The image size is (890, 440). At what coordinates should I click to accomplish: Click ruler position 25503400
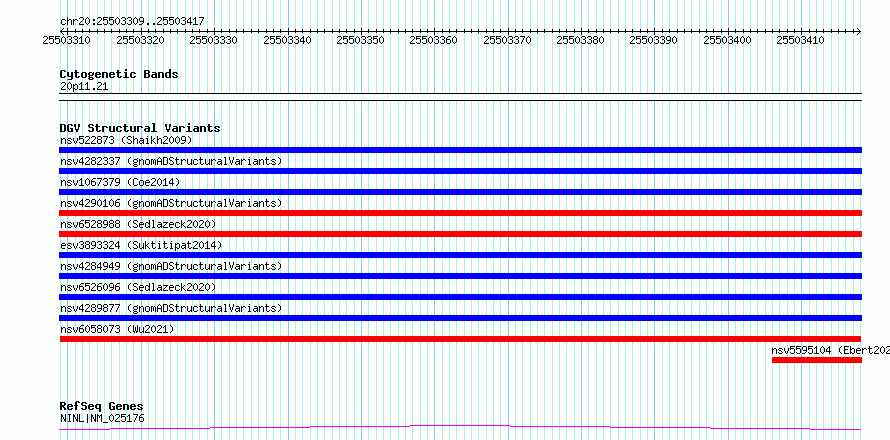pos(728,40)
